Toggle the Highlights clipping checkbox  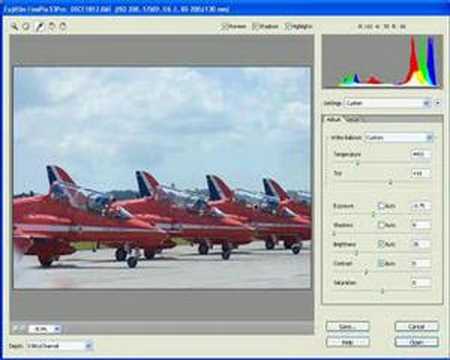point(288,26)
